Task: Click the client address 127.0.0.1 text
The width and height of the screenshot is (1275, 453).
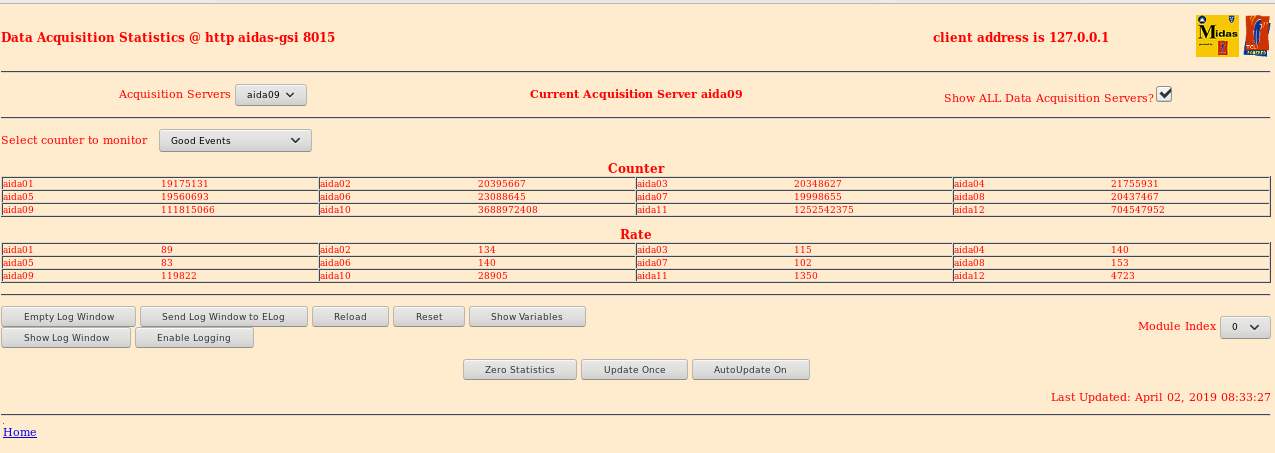Action: (x=1021, y=37)
